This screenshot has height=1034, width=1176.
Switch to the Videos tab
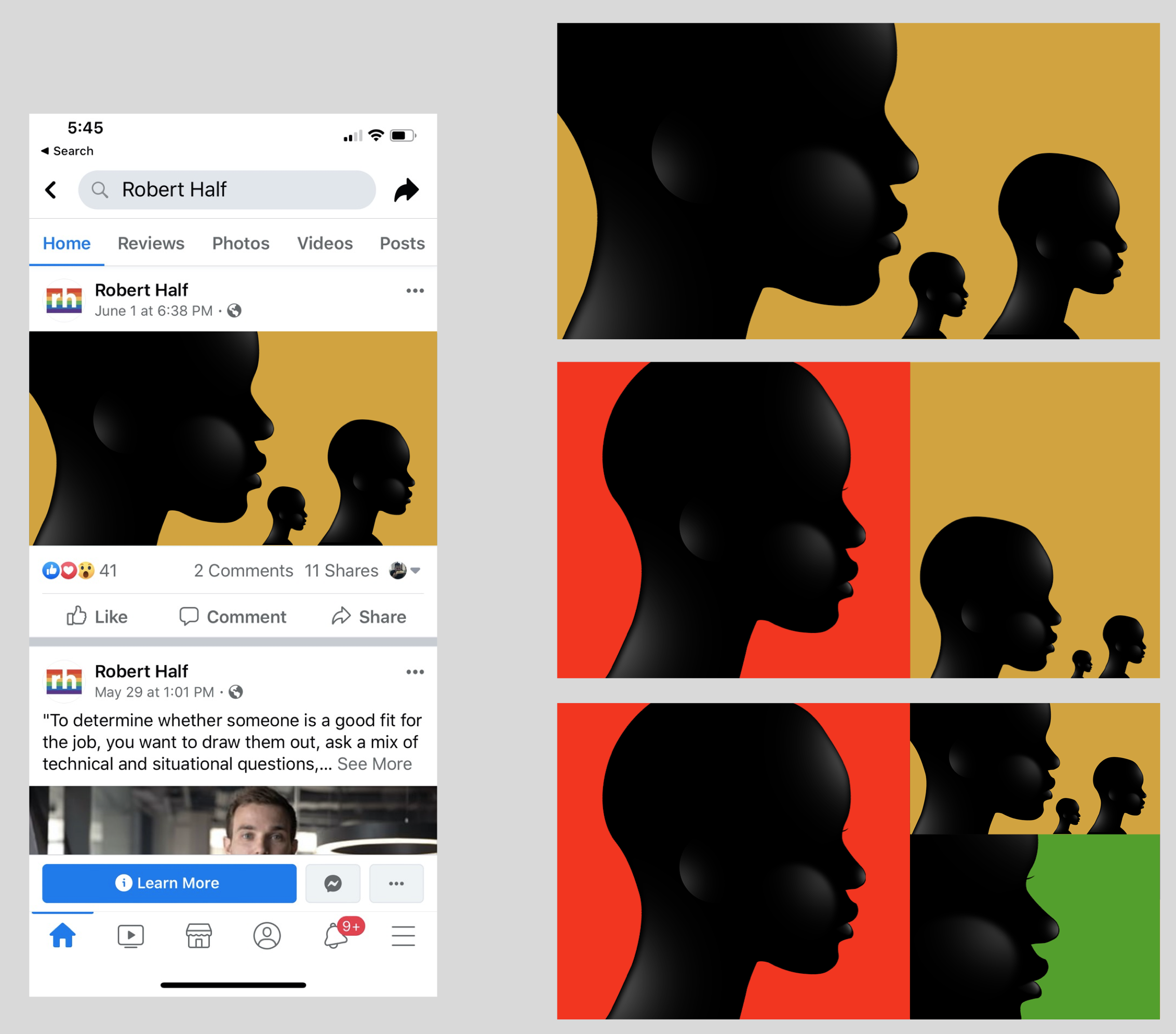(325, 243)
